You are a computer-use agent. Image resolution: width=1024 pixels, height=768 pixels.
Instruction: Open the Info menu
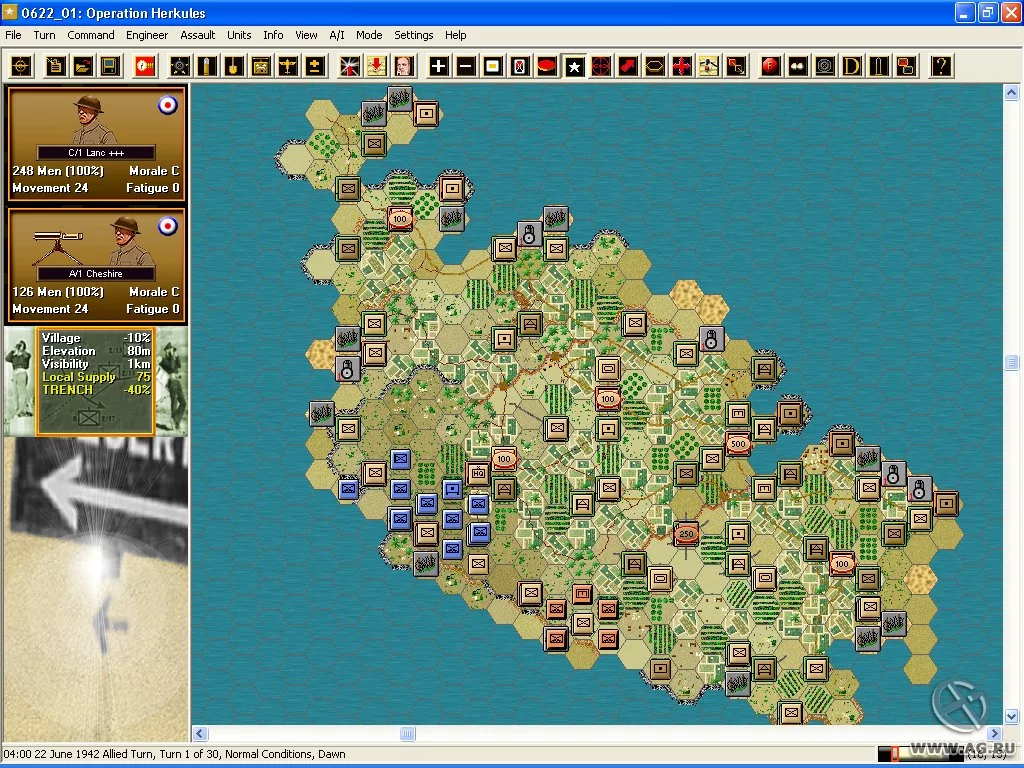pos(274,35)
